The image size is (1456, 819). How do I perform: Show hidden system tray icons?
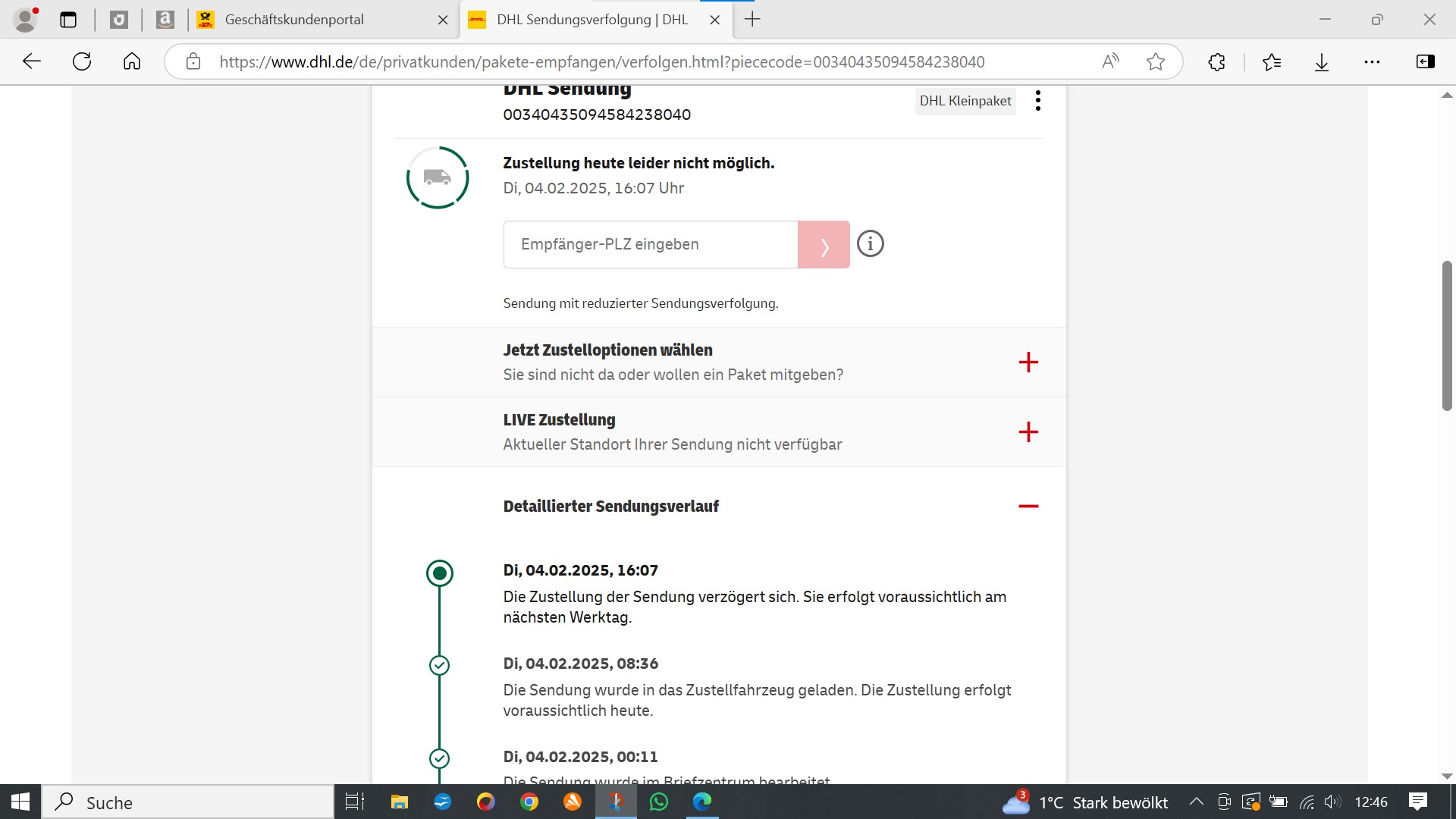[x=1196, y=802]
